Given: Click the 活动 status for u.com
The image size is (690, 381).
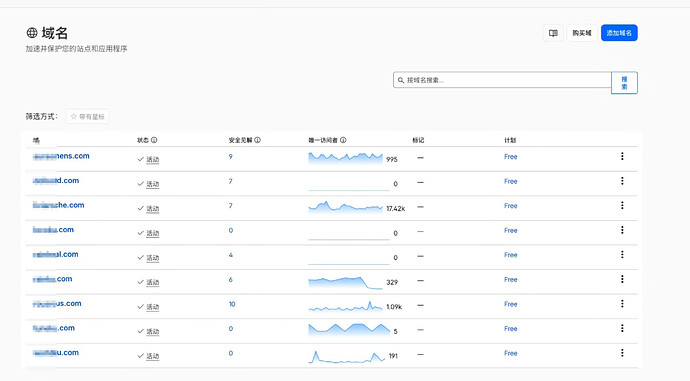Looking at the screenshot, I should (152, 356).
